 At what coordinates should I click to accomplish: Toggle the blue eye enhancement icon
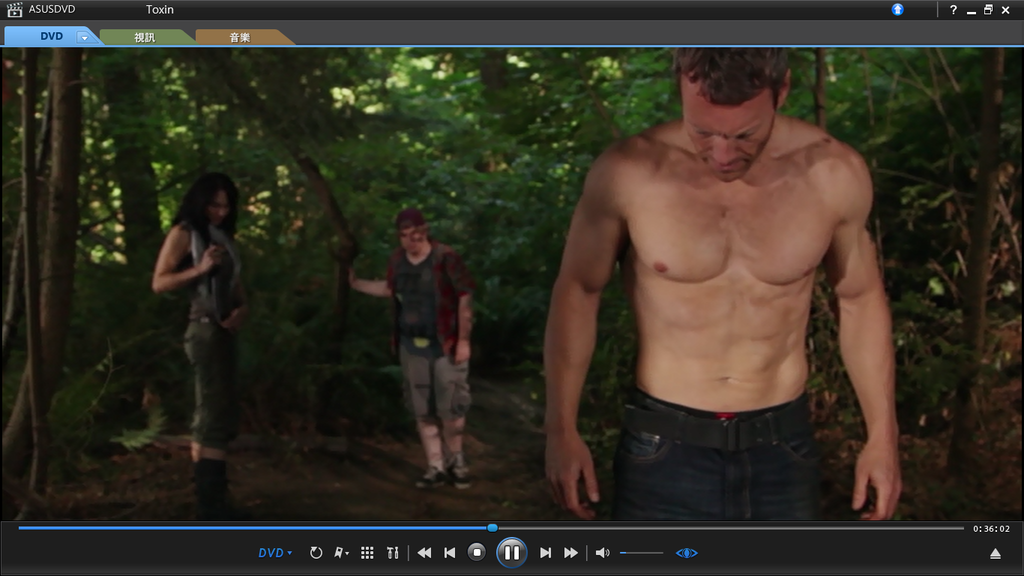(x=686, y=553)
